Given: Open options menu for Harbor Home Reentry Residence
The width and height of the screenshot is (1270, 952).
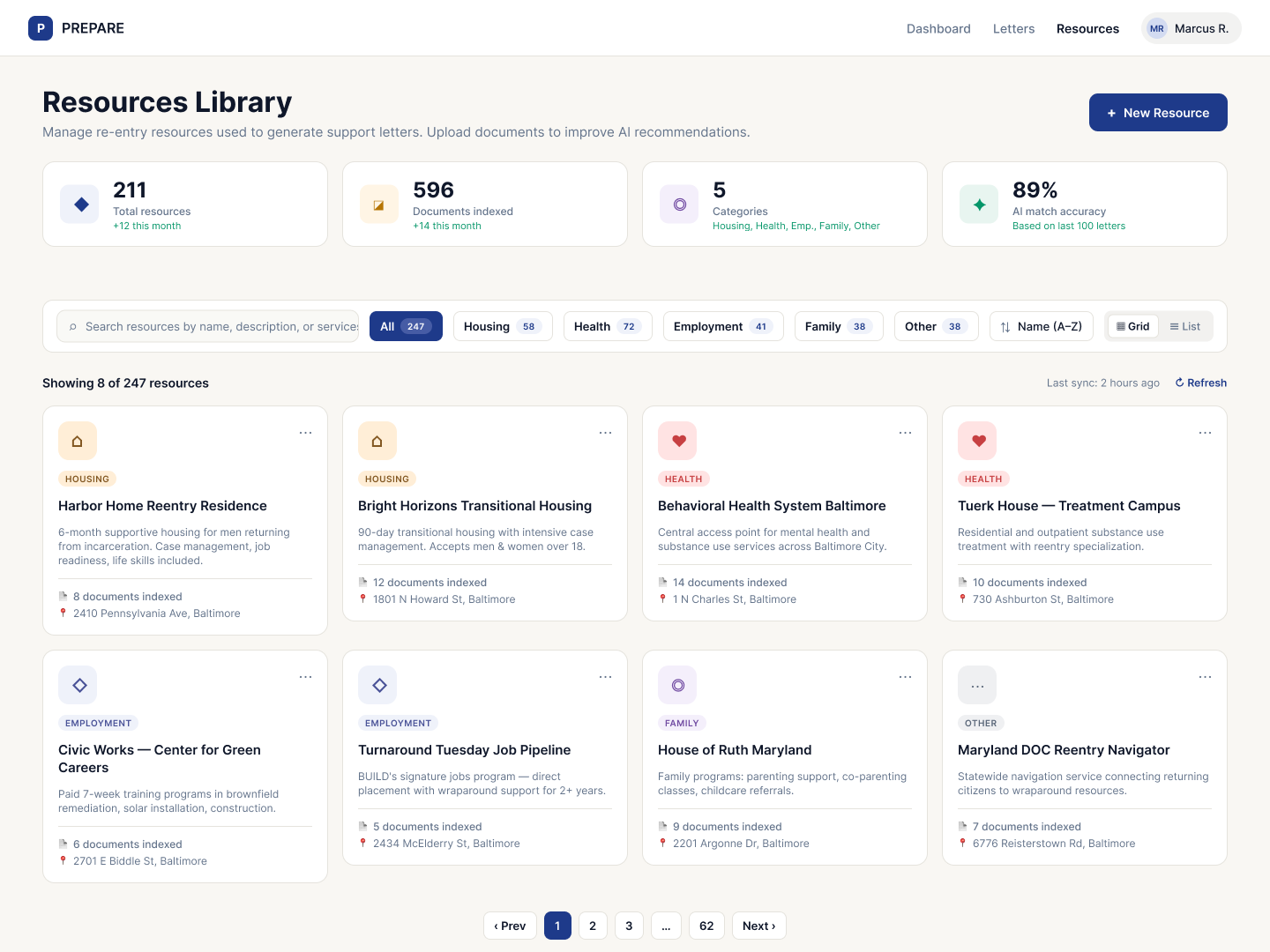Looking at the screenshot, I should 305,433.
